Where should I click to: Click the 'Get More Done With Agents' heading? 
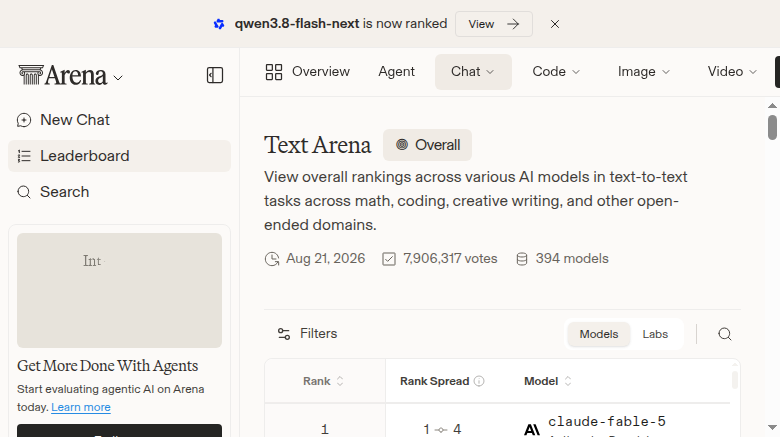(107, 366)
